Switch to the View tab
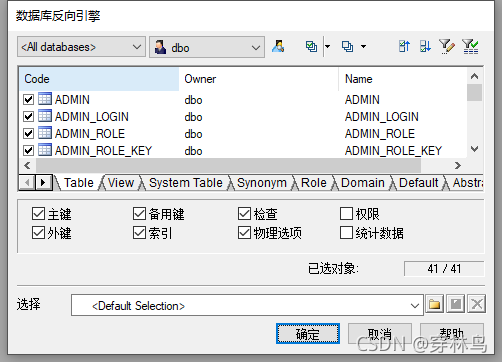This screenshot has width=502, height=362. 121,183
